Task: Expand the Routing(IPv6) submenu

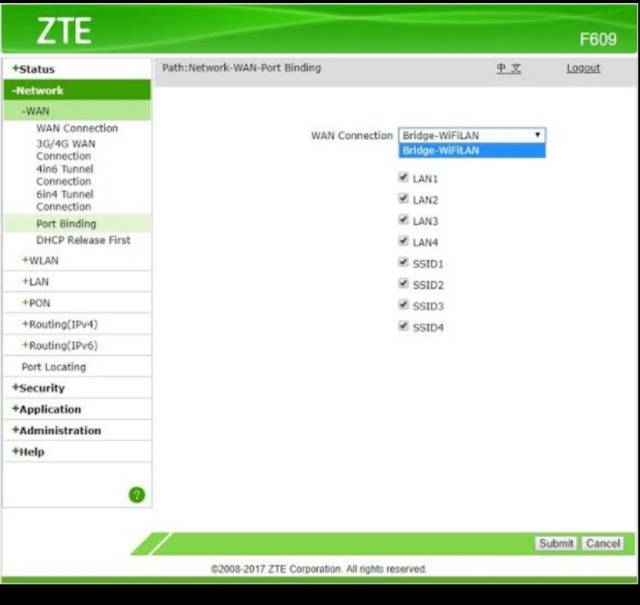Action: tap(78, 345)
